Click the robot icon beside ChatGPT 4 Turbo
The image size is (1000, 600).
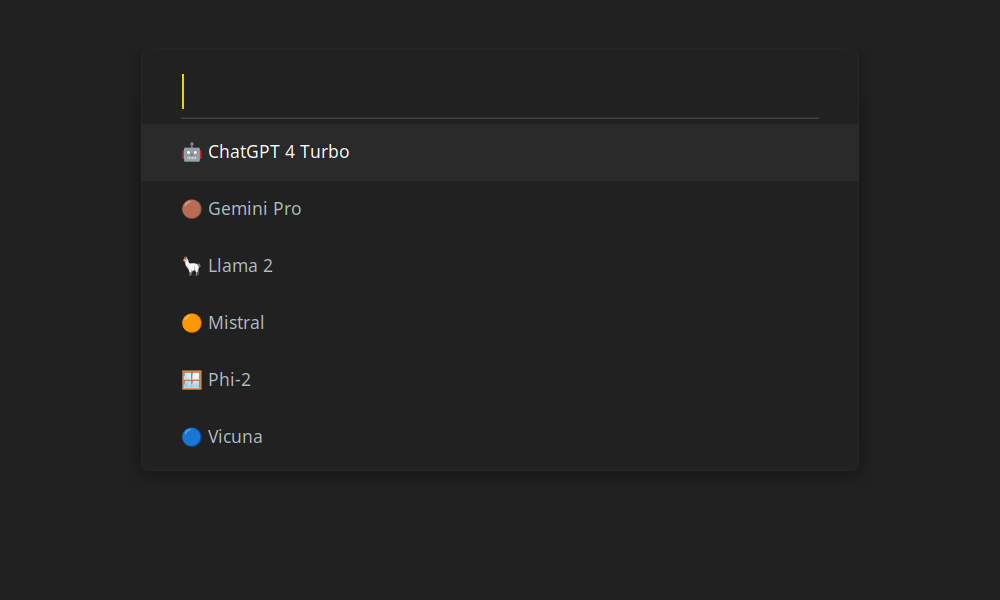tap(191, 152)
